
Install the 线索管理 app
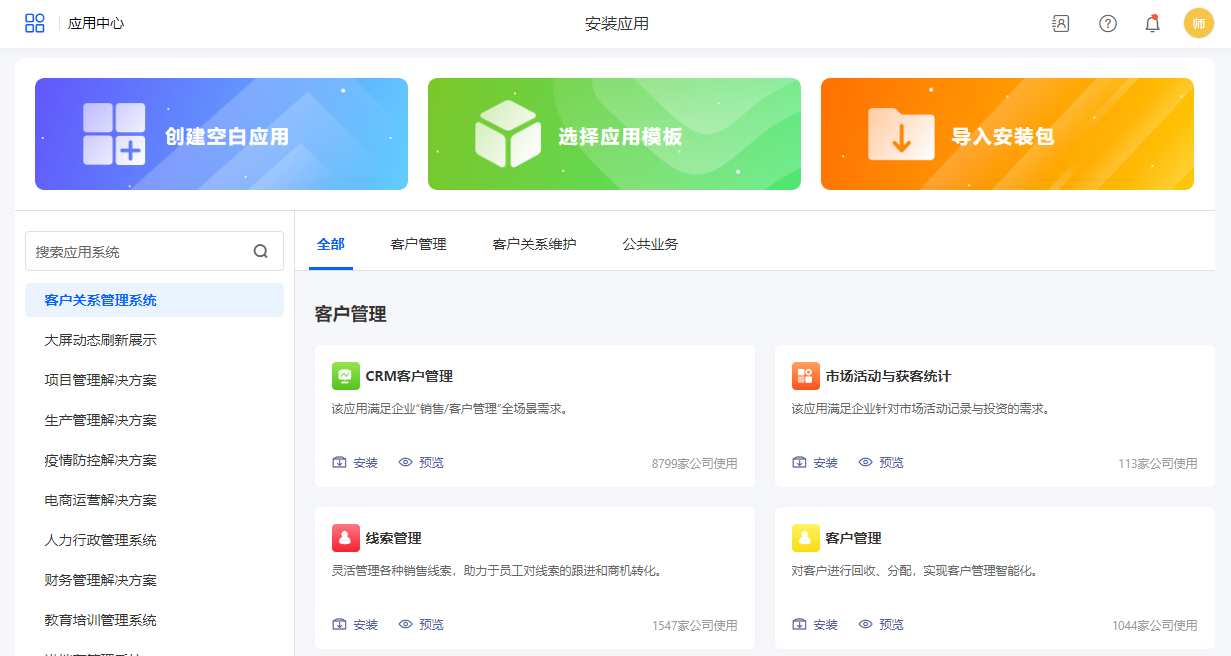(x=355, y=625)
